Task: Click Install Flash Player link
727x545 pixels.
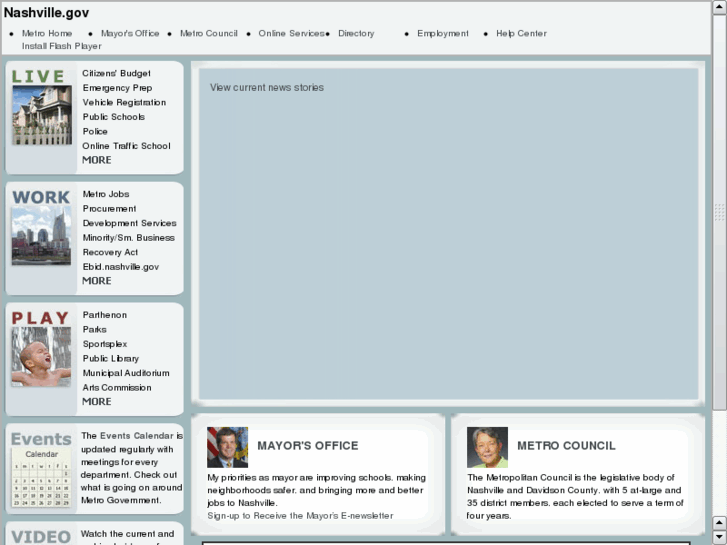Action: click(61, 46)
